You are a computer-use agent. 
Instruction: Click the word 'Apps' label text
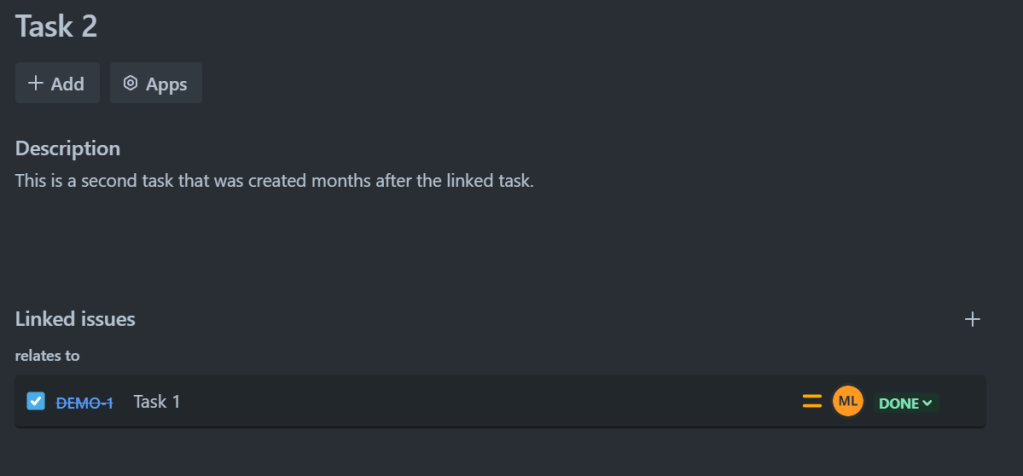(167, 84)
